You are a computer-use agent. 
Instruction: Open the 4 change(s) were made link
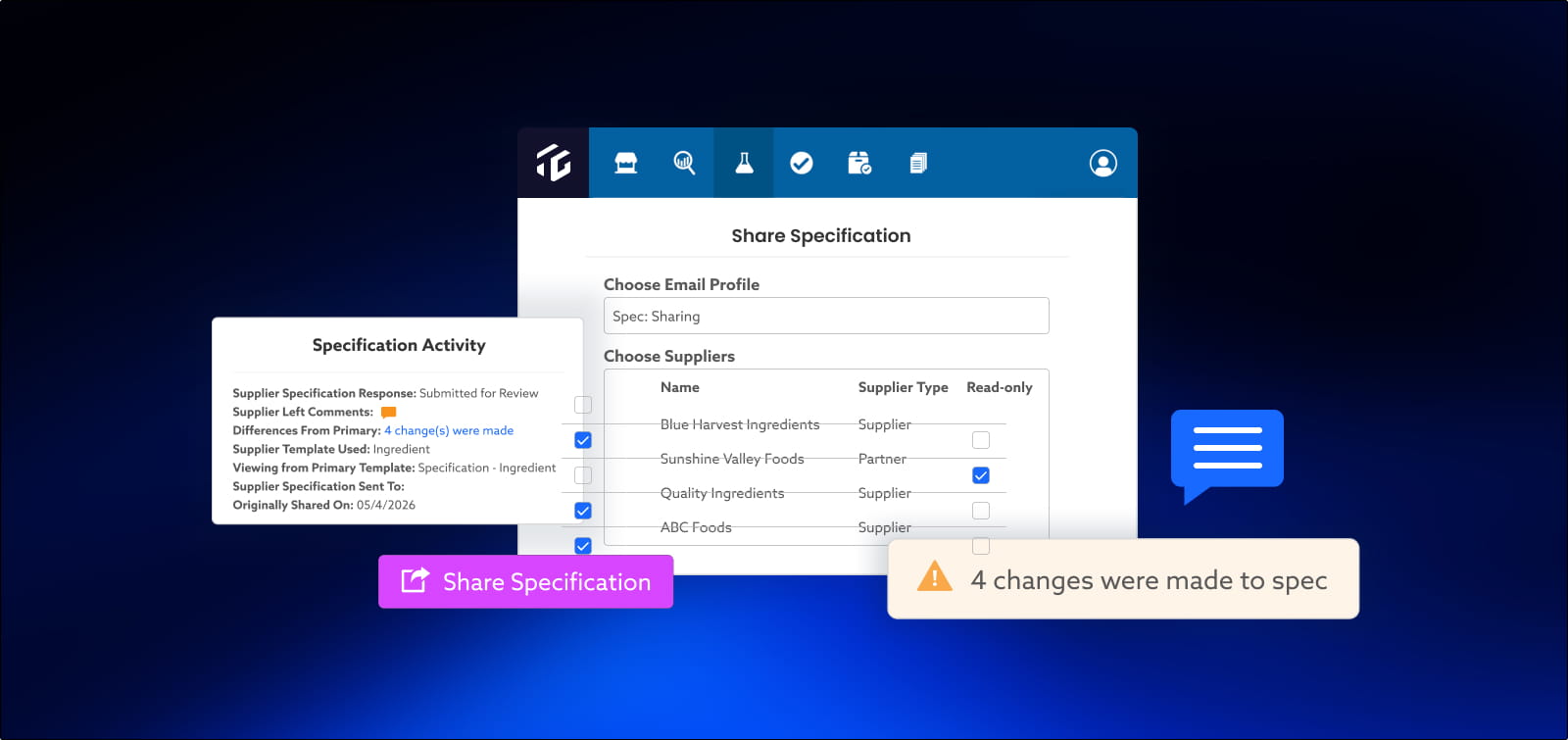click(449, 430)
